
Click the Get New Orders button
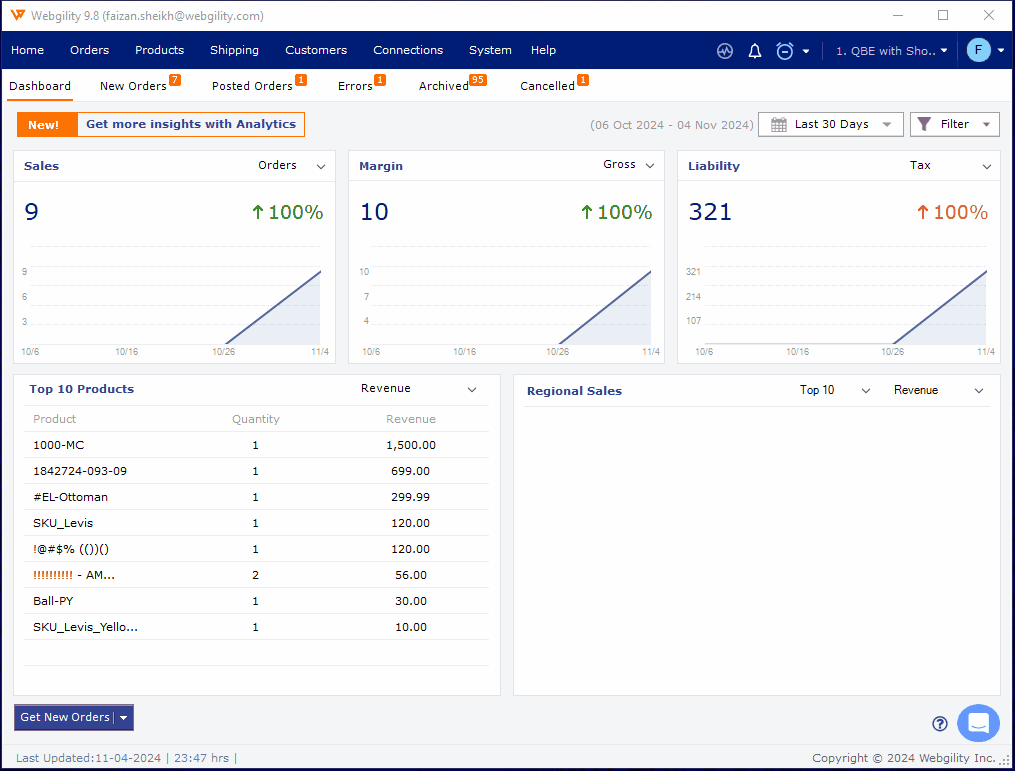tap(65, 717)
